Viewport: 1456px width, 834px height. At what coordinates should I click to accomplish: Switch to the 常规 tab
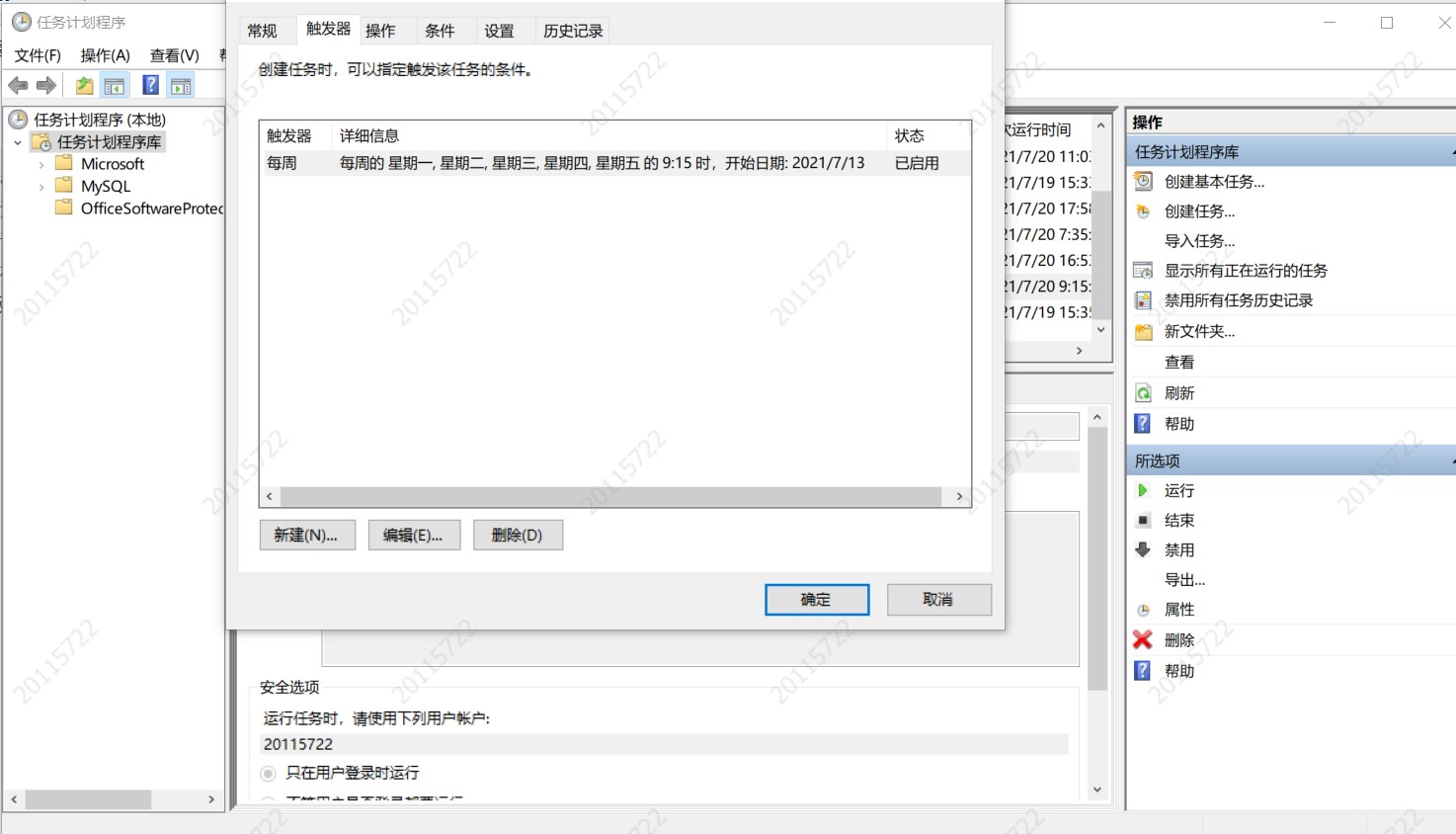coord(263,31)
